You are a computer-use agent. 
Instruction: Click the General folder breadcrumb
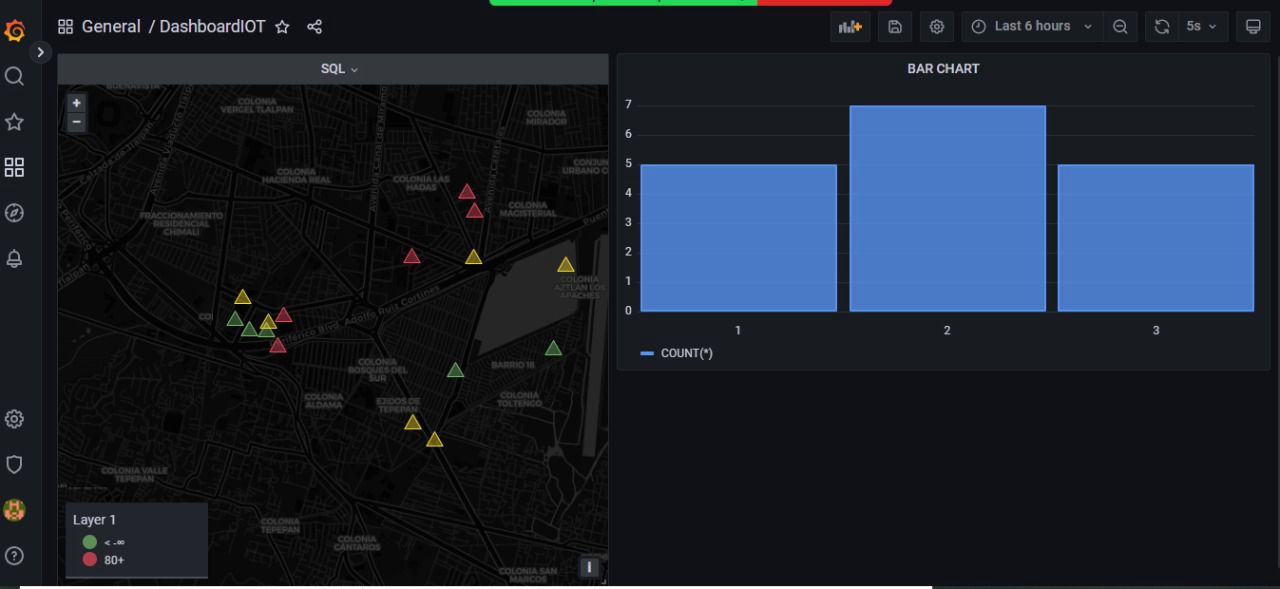[110, 27]
